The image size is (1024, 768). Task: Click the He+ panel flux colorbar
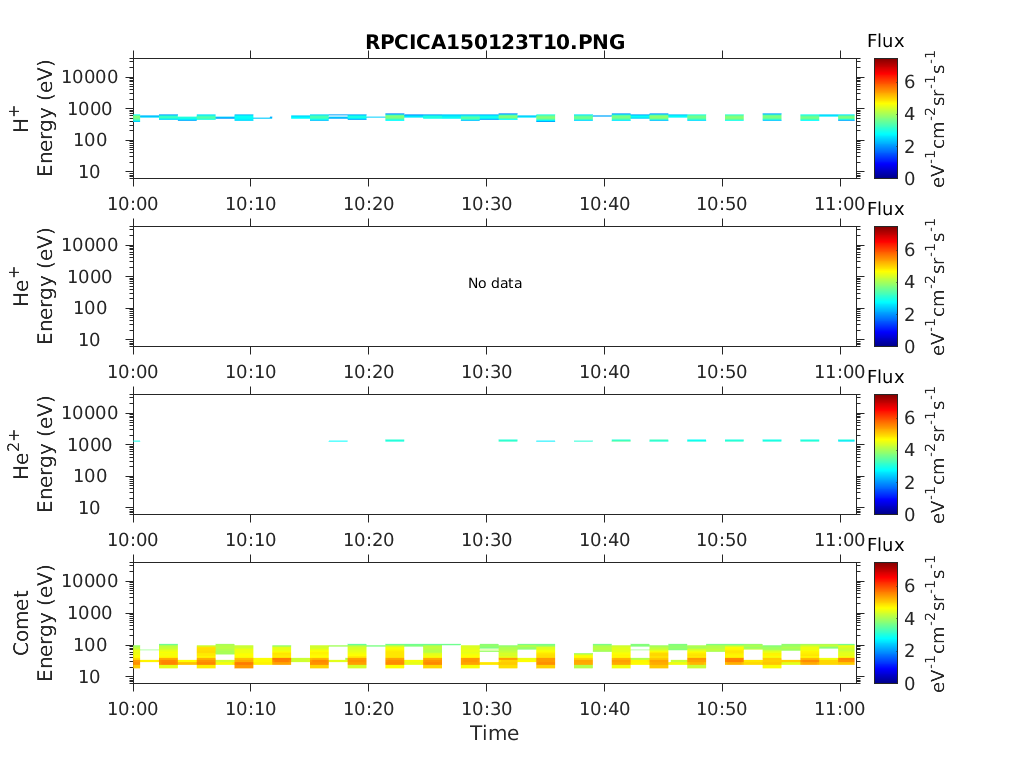coord(886,286)
